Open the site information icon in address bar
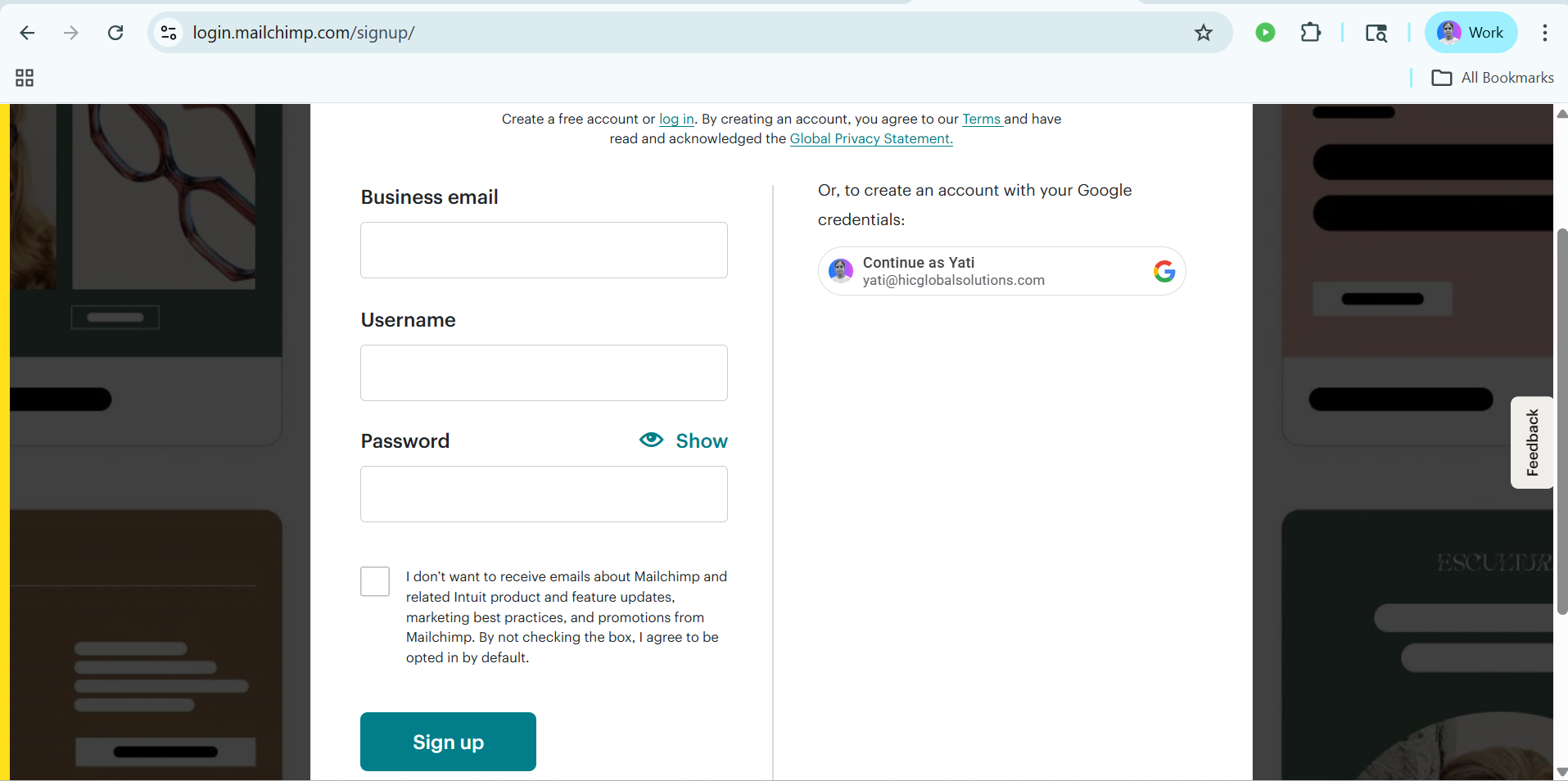The image size is (1568, 781). [169, 33]
